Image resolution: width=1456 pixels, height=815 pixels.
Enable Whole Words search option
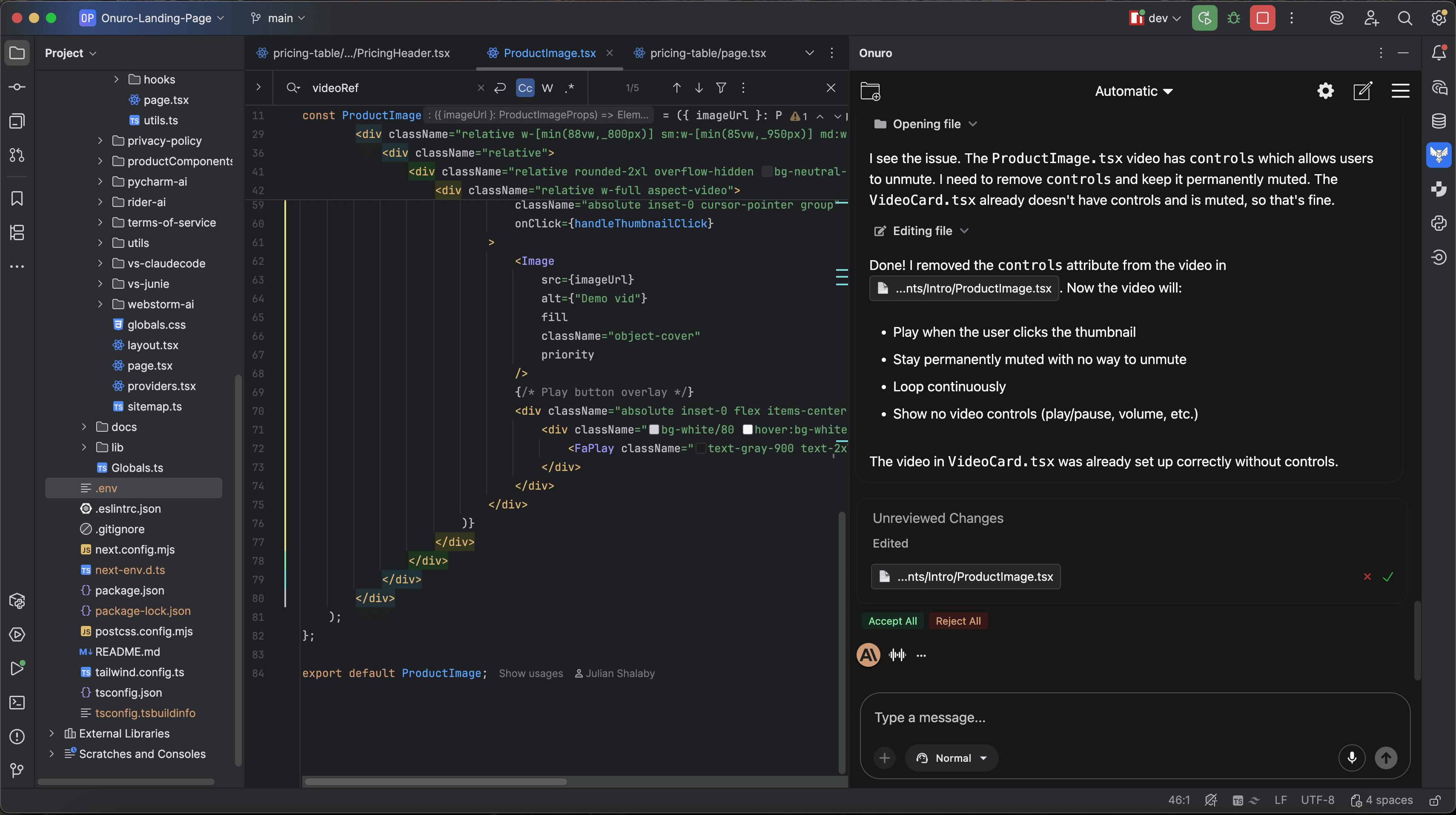[547, 88]
